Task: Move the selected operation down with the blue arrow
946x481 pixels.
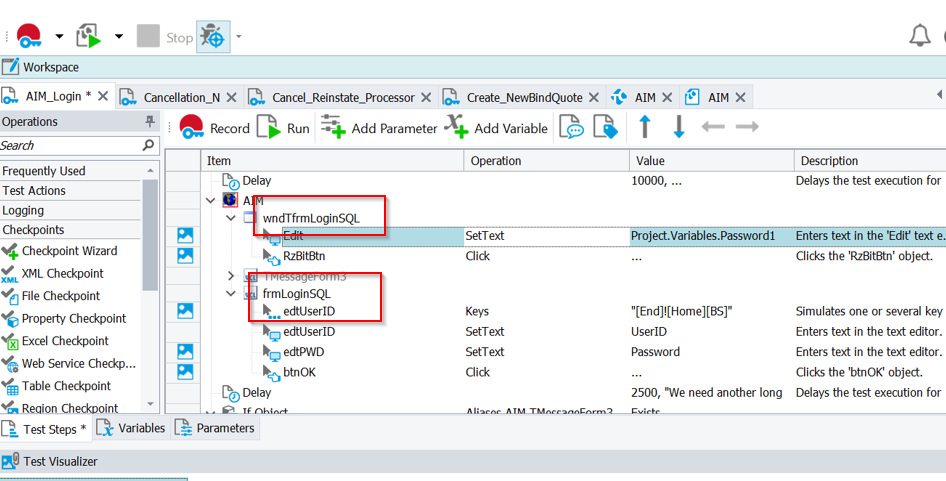Action: [678, 127]
